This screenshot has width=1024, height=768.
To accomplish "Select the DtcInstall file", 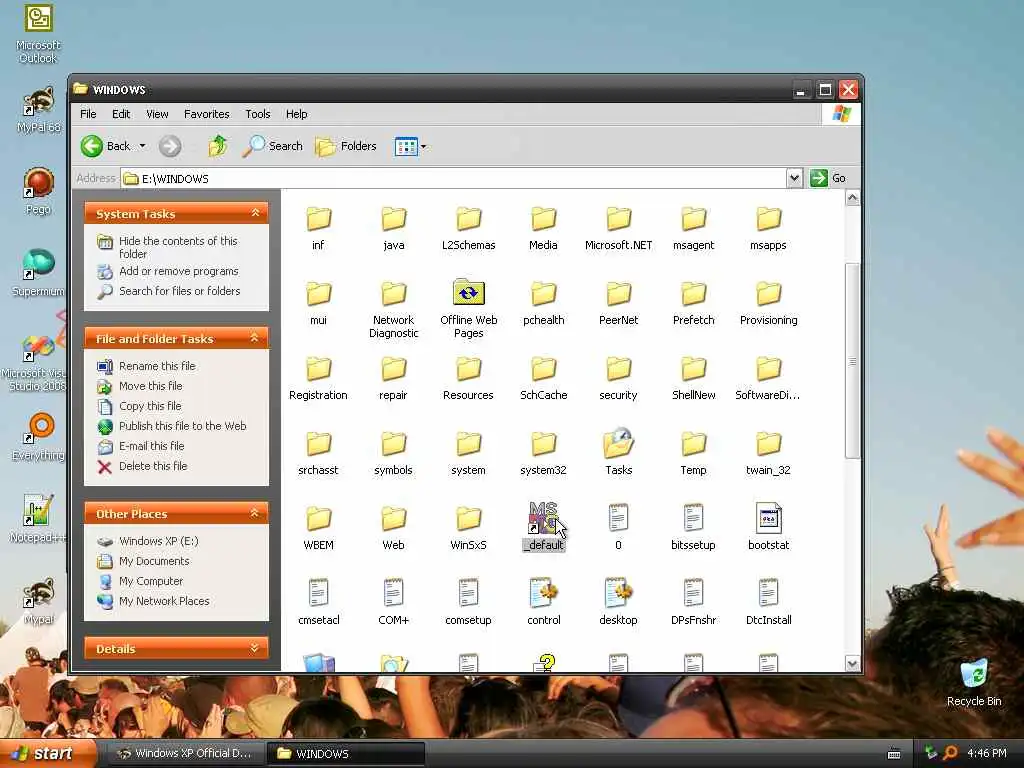I will [x=769, y=602].
